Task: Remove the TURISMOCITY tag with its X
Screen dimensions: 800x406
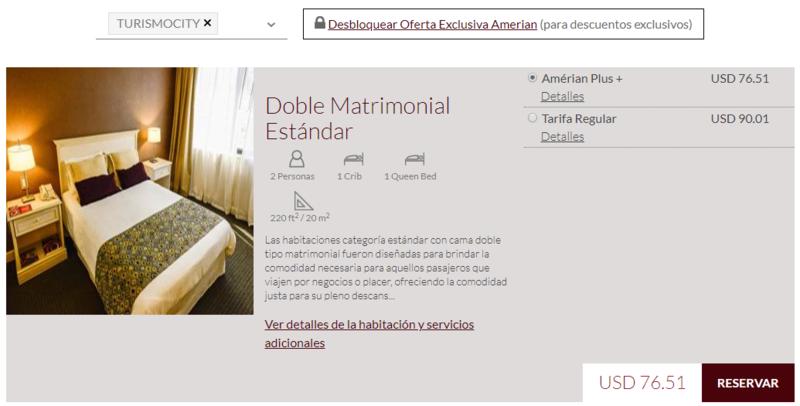Action: pos(207,23)
